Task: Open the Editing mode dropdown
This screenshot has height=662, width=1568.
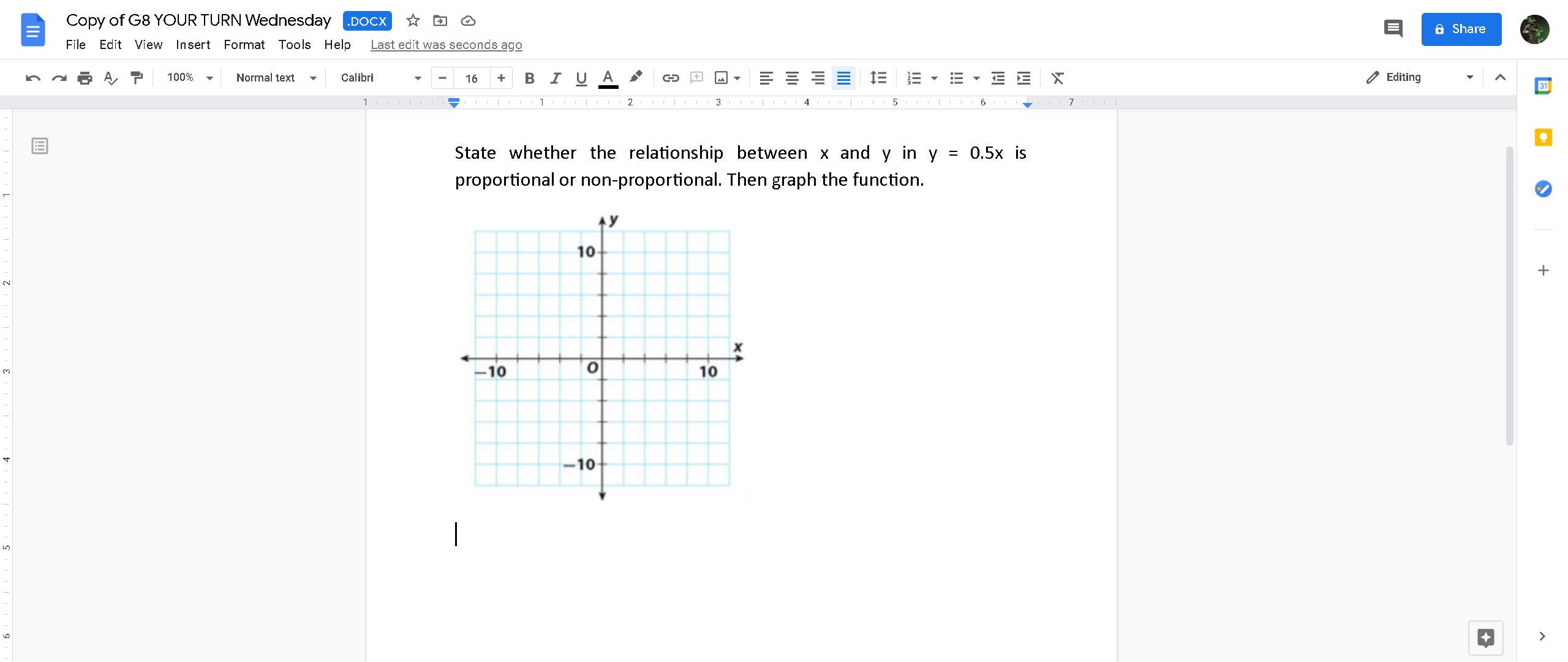Action: click(1419, 77)
